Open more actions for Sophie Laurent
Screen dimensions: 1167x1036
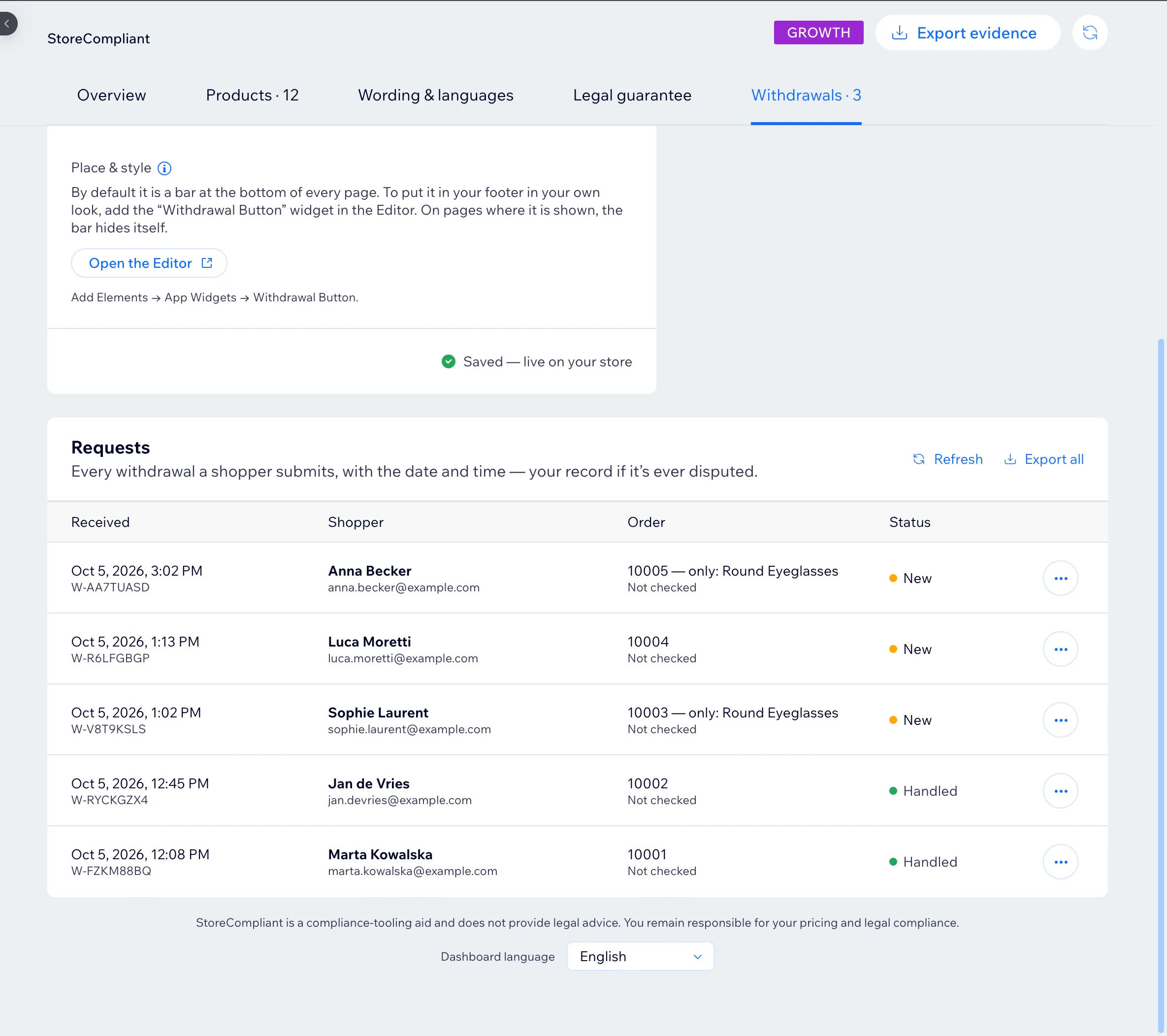[1060, 720]
